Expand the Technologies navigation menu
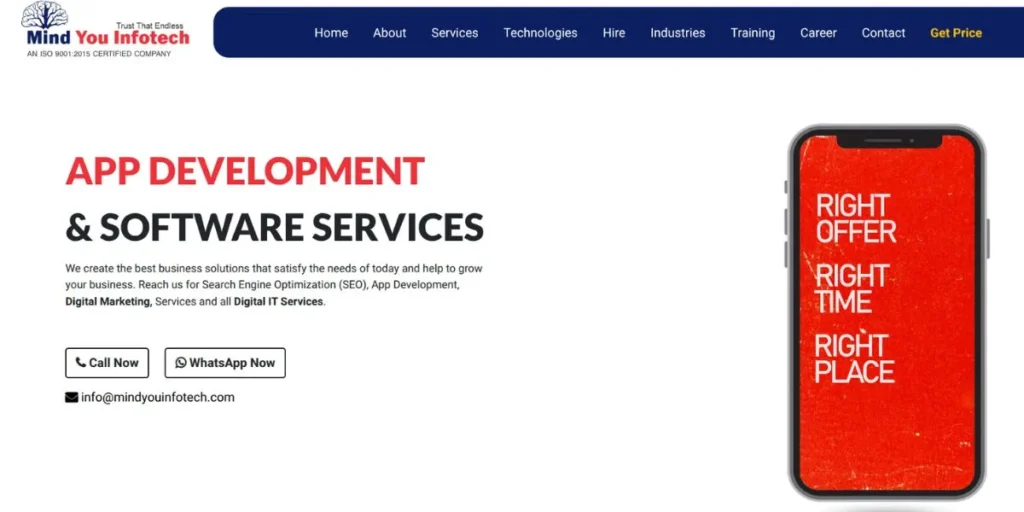The height and width of the screenshot is (512, 1024). pos(540,33)
